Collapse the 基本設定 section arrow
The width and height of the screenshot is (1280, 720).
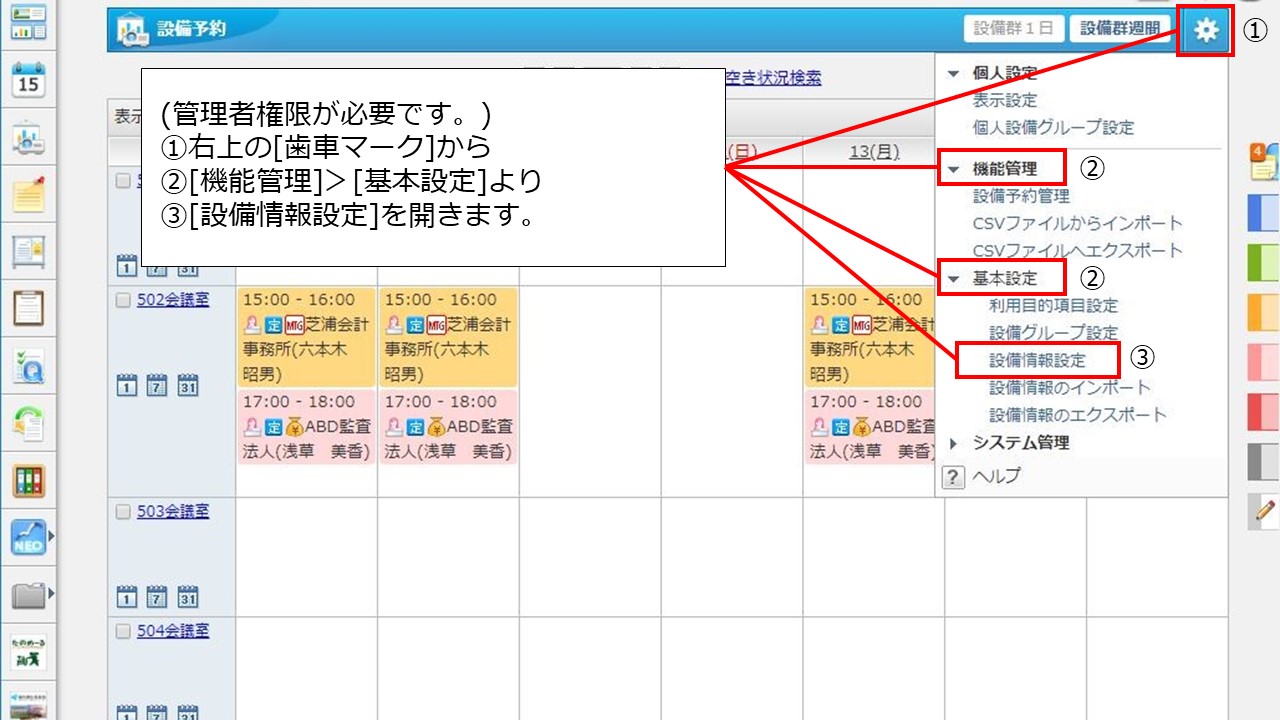(x=953, y=278)
